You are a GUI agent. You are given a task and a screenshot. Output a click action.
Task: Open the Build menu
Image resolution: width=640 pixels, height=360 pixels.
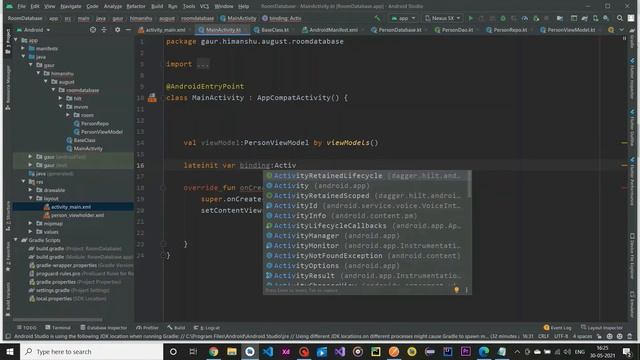[157, 6]
